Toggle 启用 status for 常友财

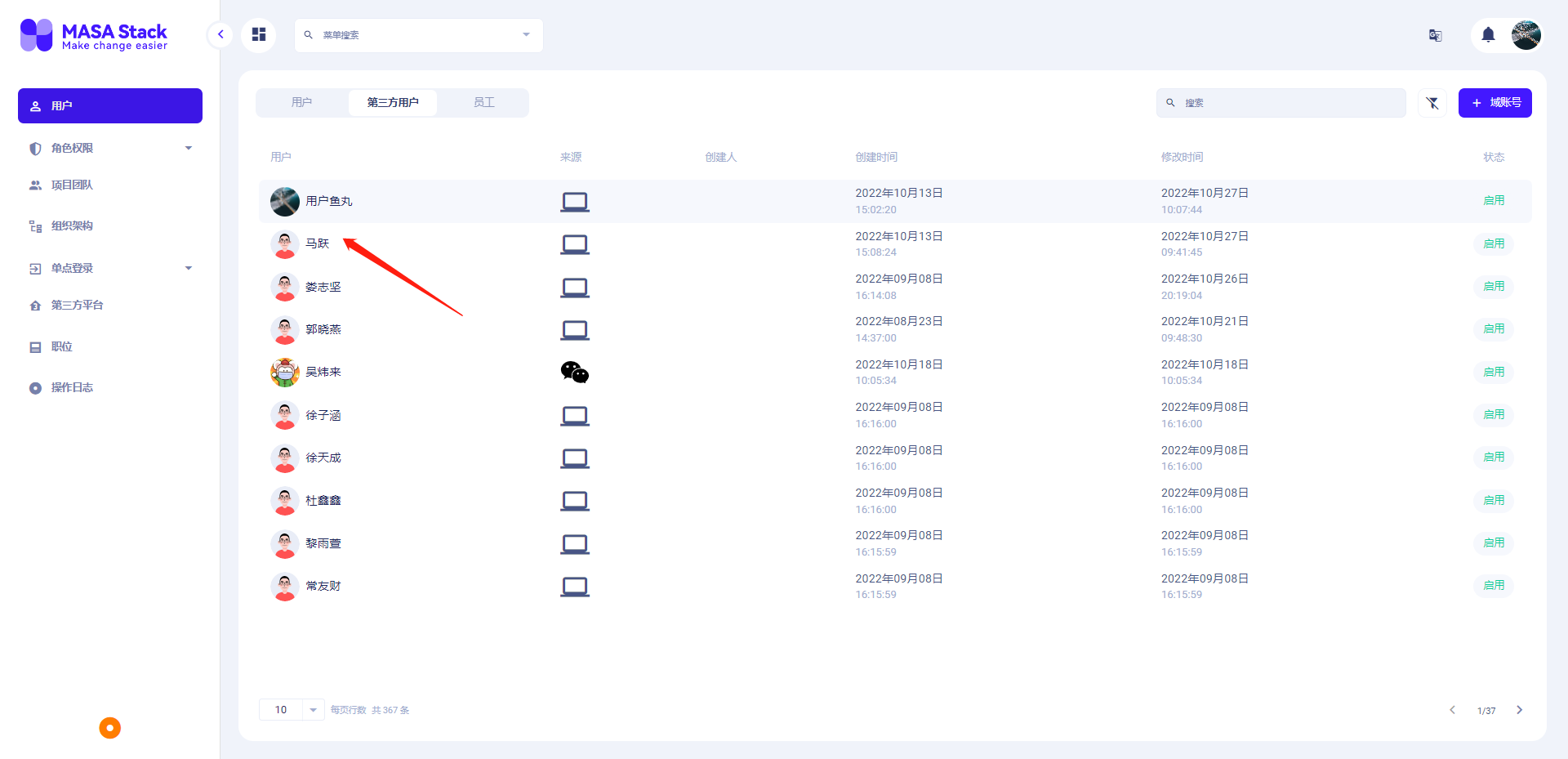(x=1494, y=586)
